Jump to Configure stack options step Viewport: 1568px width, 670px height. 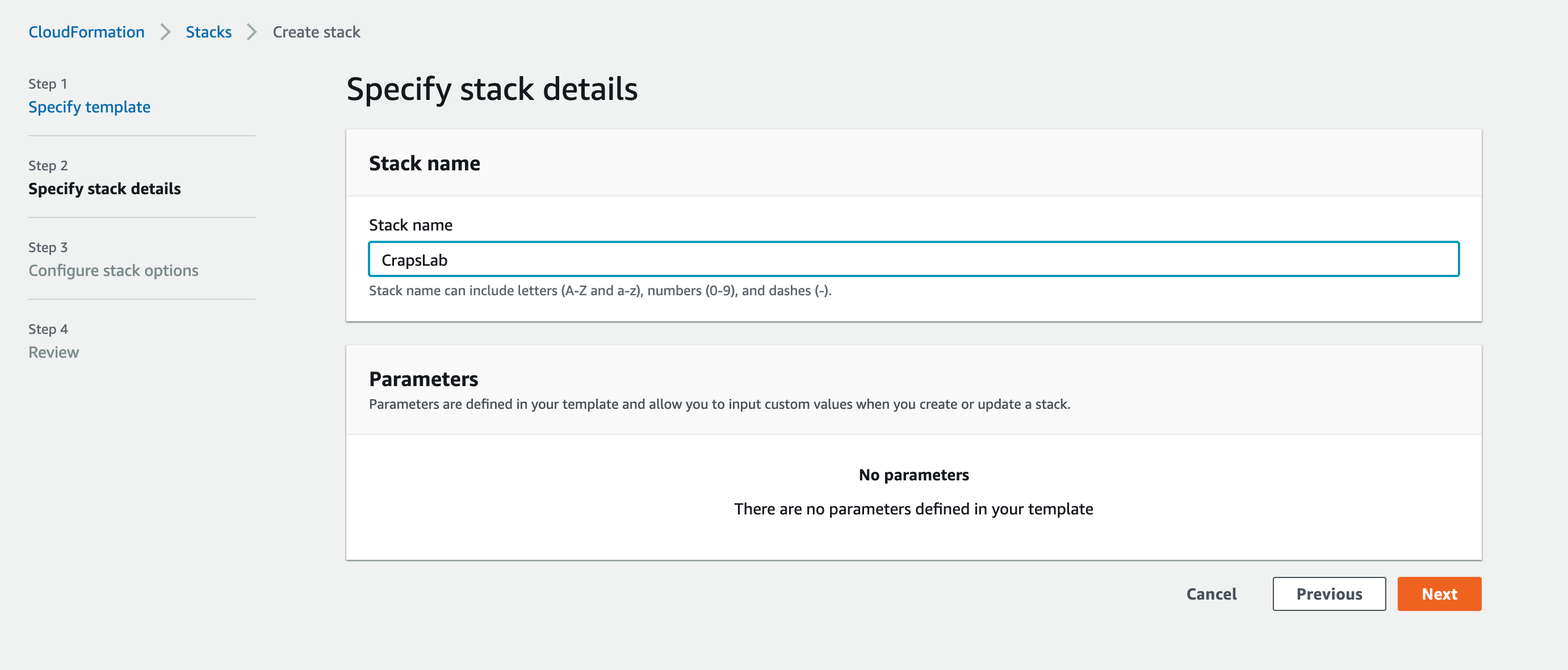(x=113, y=270)
